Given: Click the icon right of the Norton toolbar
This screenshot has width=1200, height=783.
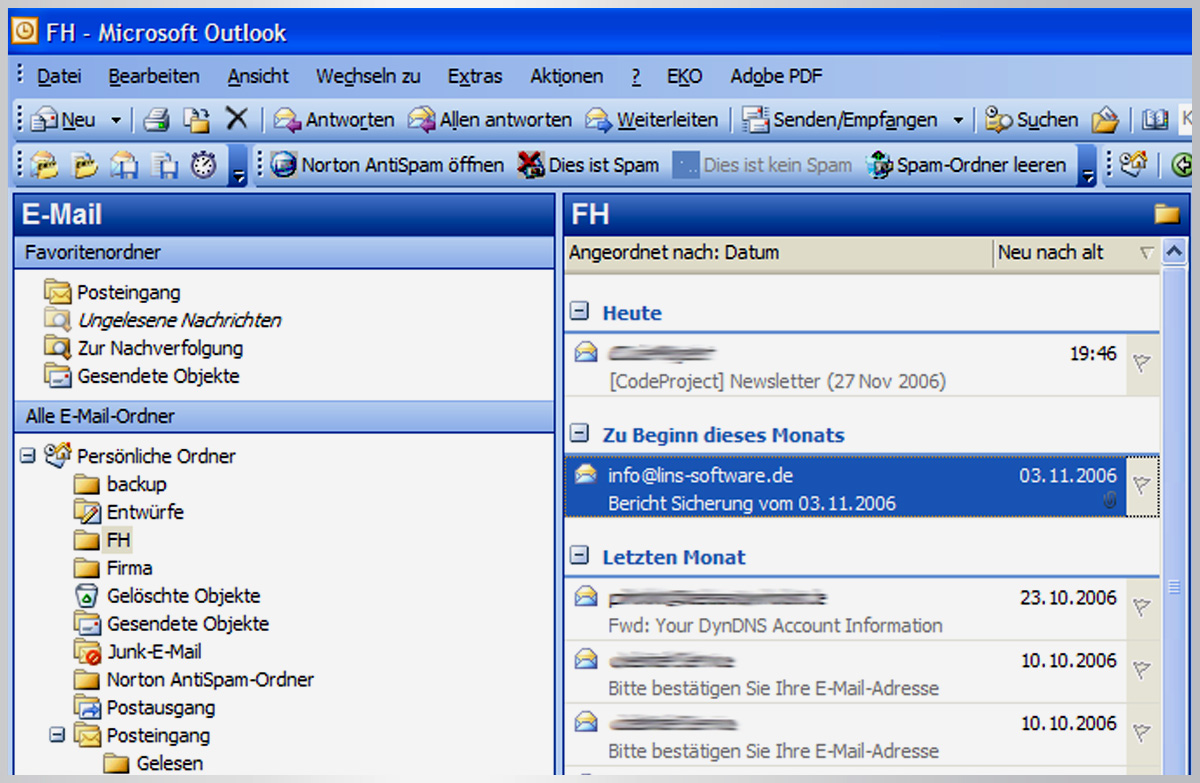Looking at the screenshot, I should click(1133, 165).
